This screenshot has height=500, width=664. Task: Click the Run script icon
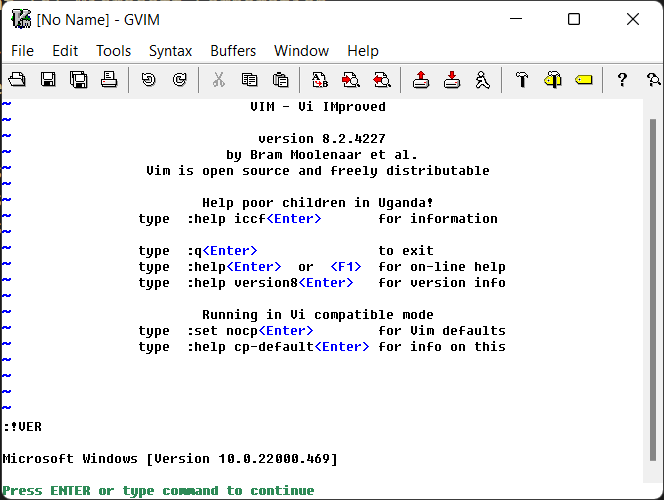click(482, 80)
